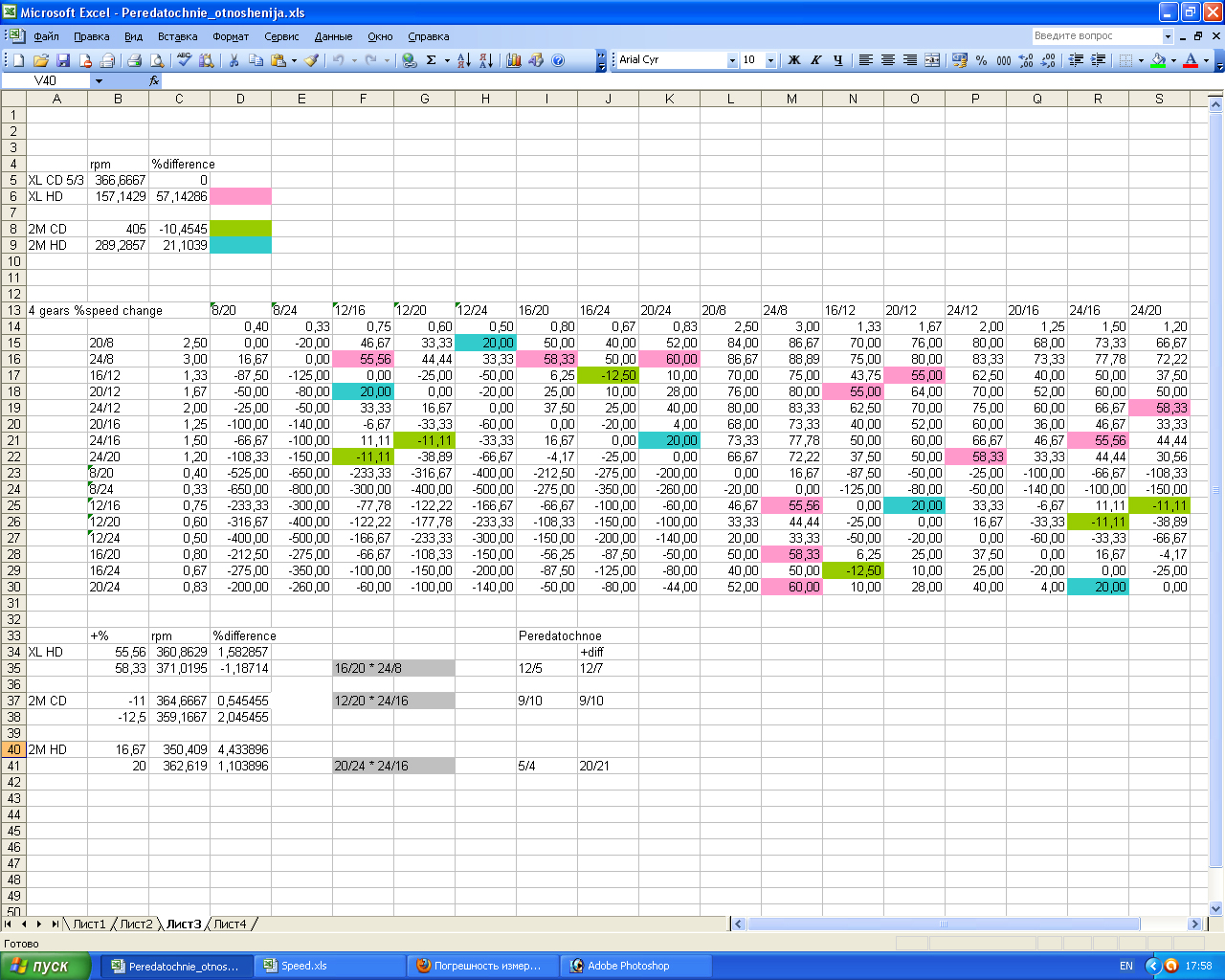Toggle bold (Ж) formatting
The image size is (1225, 980).
[793, 60]
